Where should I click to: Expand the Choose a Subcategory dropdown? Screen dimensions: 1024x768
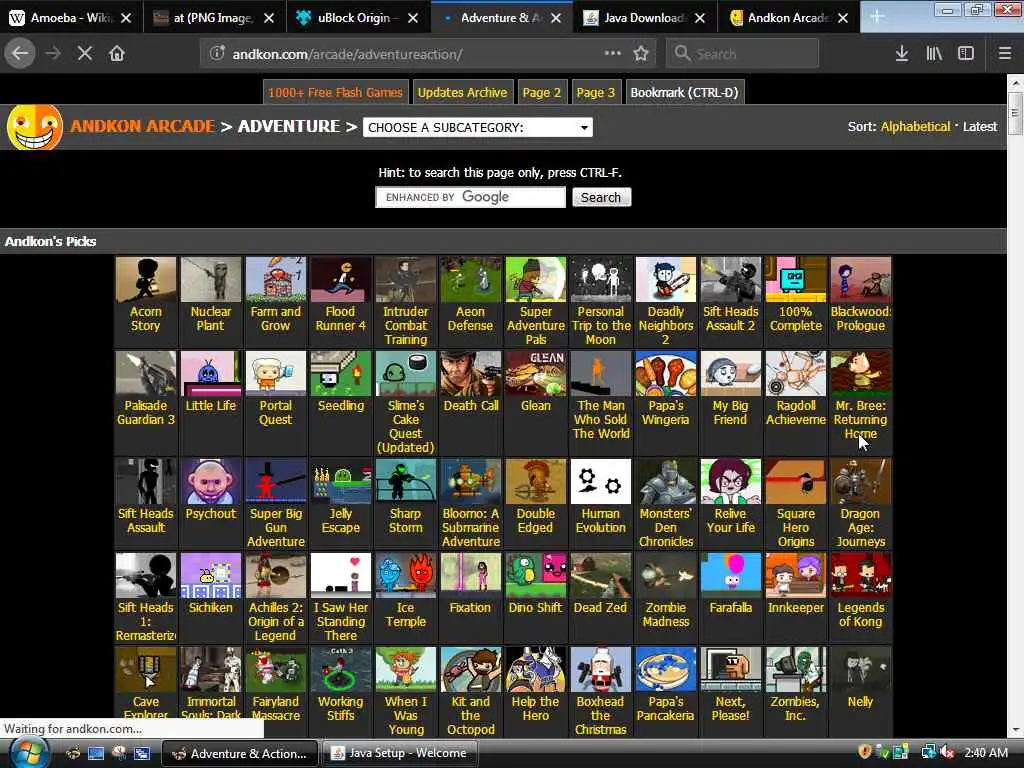point(478,127)
